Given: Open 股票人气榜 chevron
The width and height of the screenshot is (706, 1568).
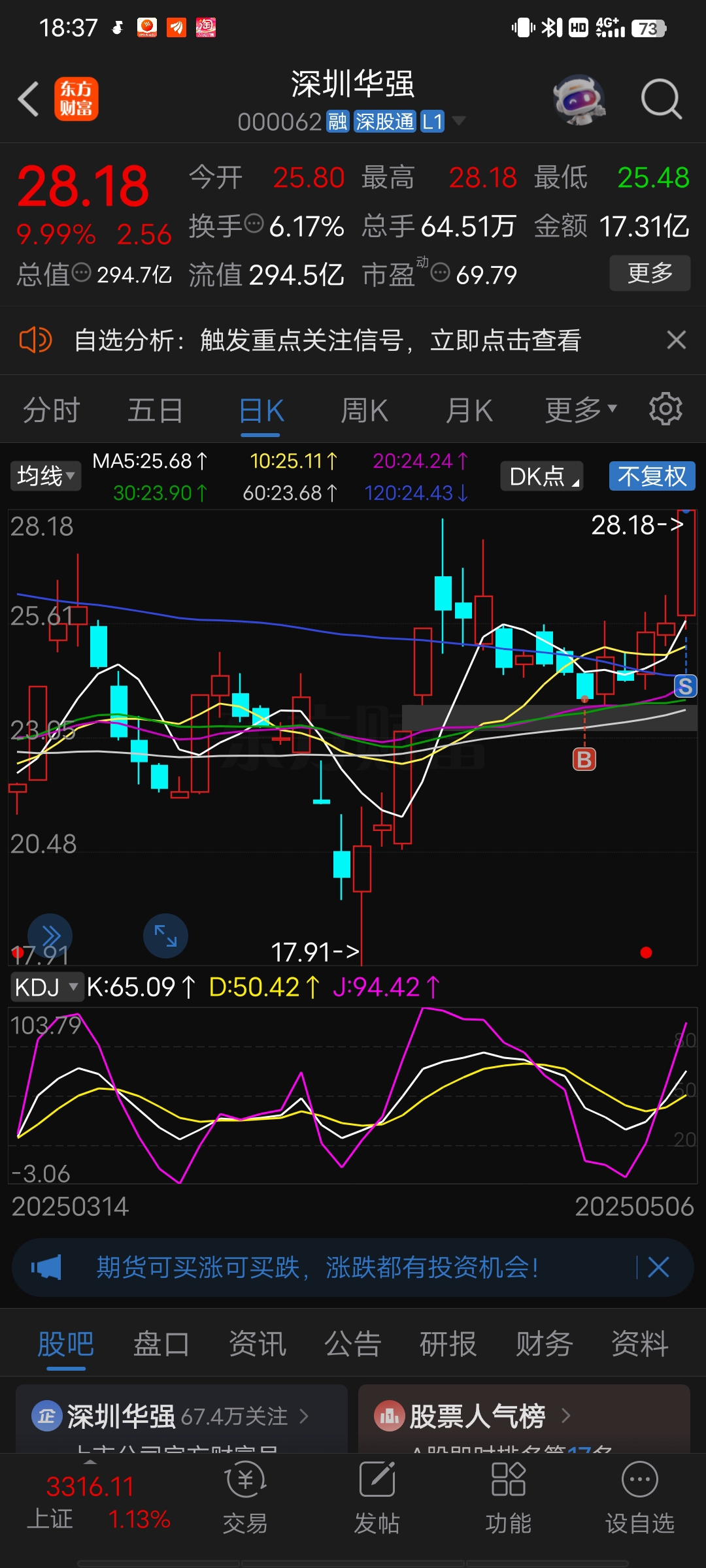Looking at the screenshot, I should pyautogui.click(x=566, y=1416).
